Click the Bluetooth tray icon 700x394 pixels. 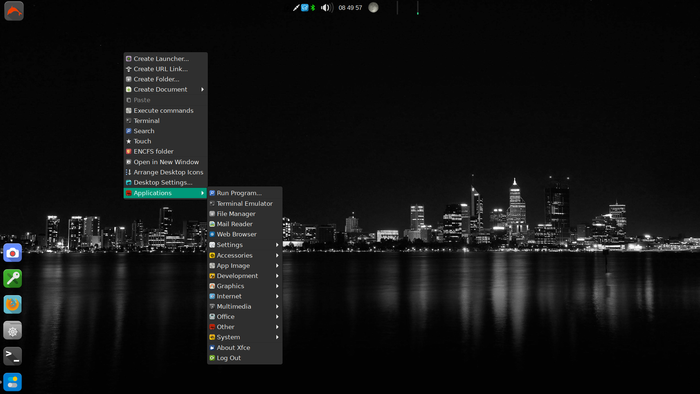coord(313,8)
